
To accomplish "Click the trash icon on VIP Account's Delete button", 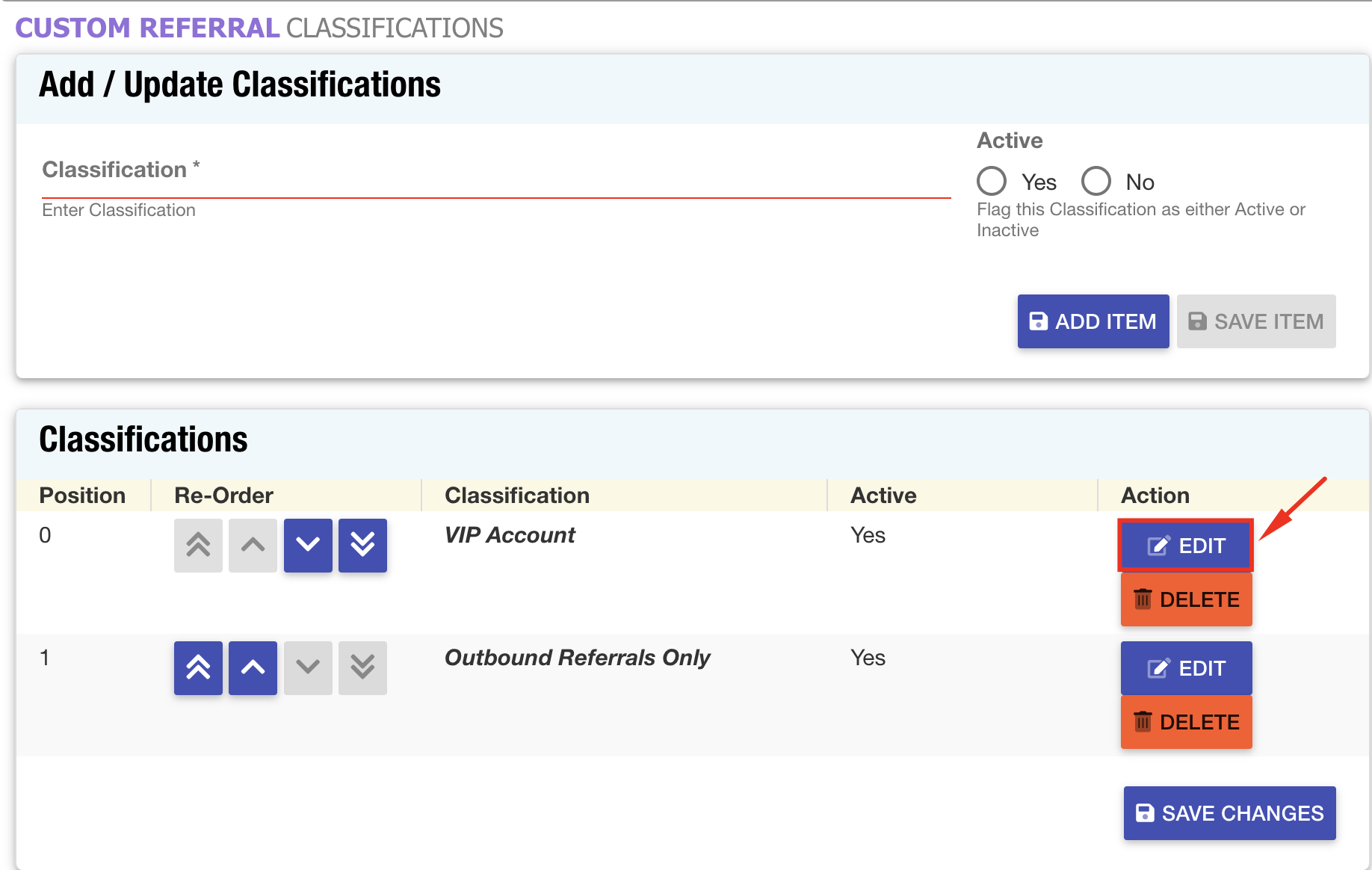I will click(1143, 599).
